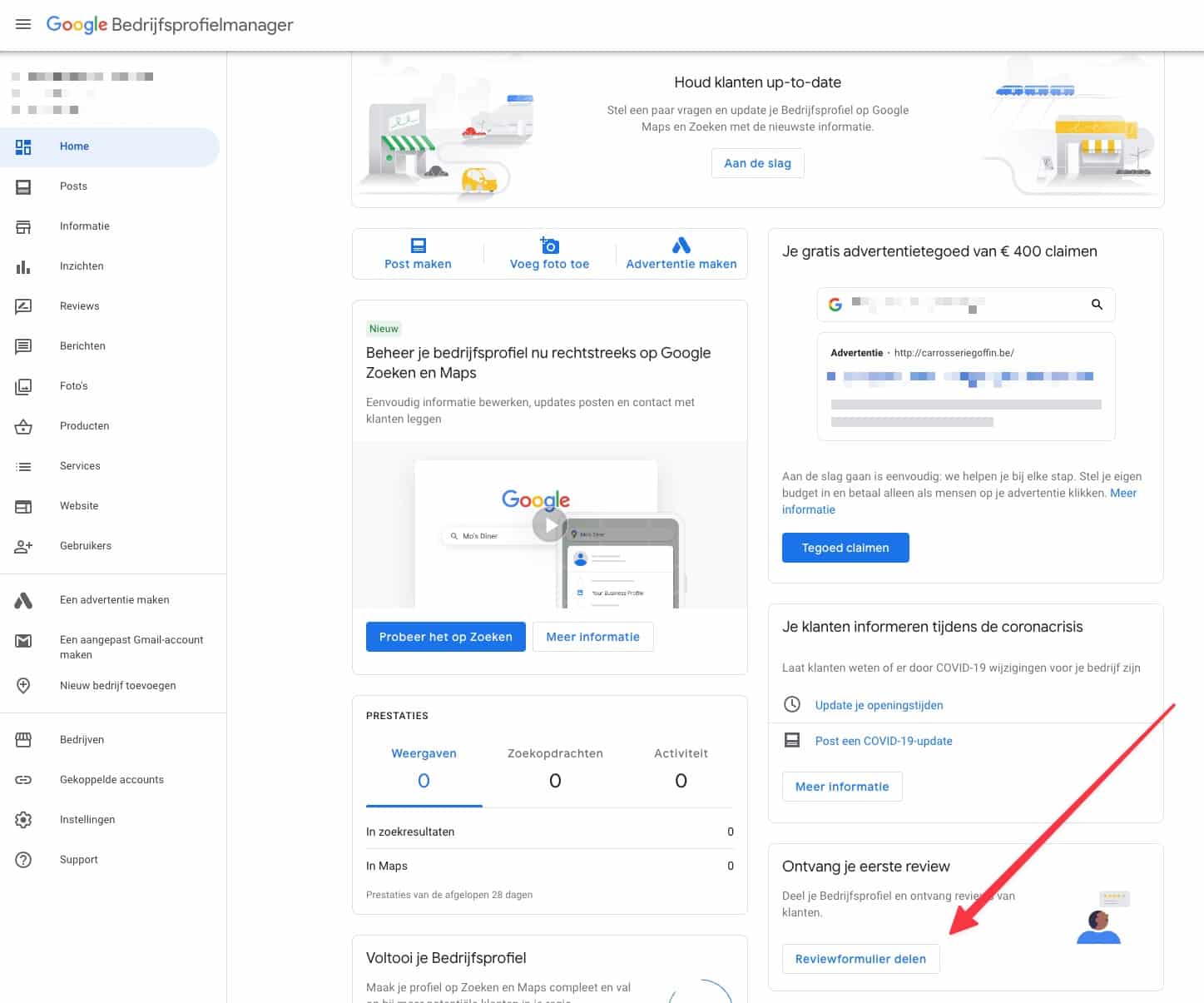The width and height of the screenshot is (1204, 1003).
Task: Click the Producten basket icon
Action: click(x=23, y=426)
